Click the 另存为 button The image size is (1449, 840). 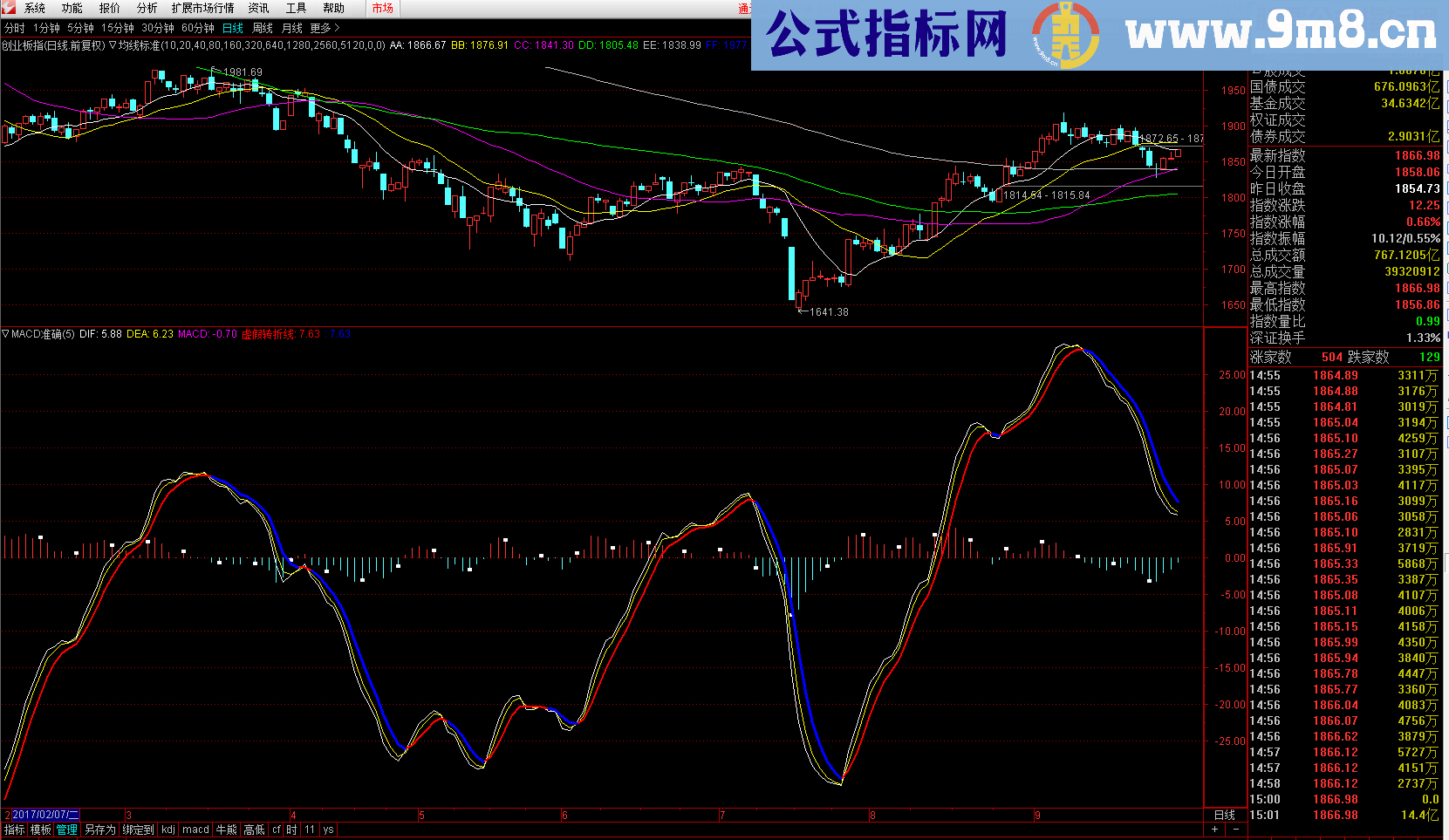click(100, 830)
